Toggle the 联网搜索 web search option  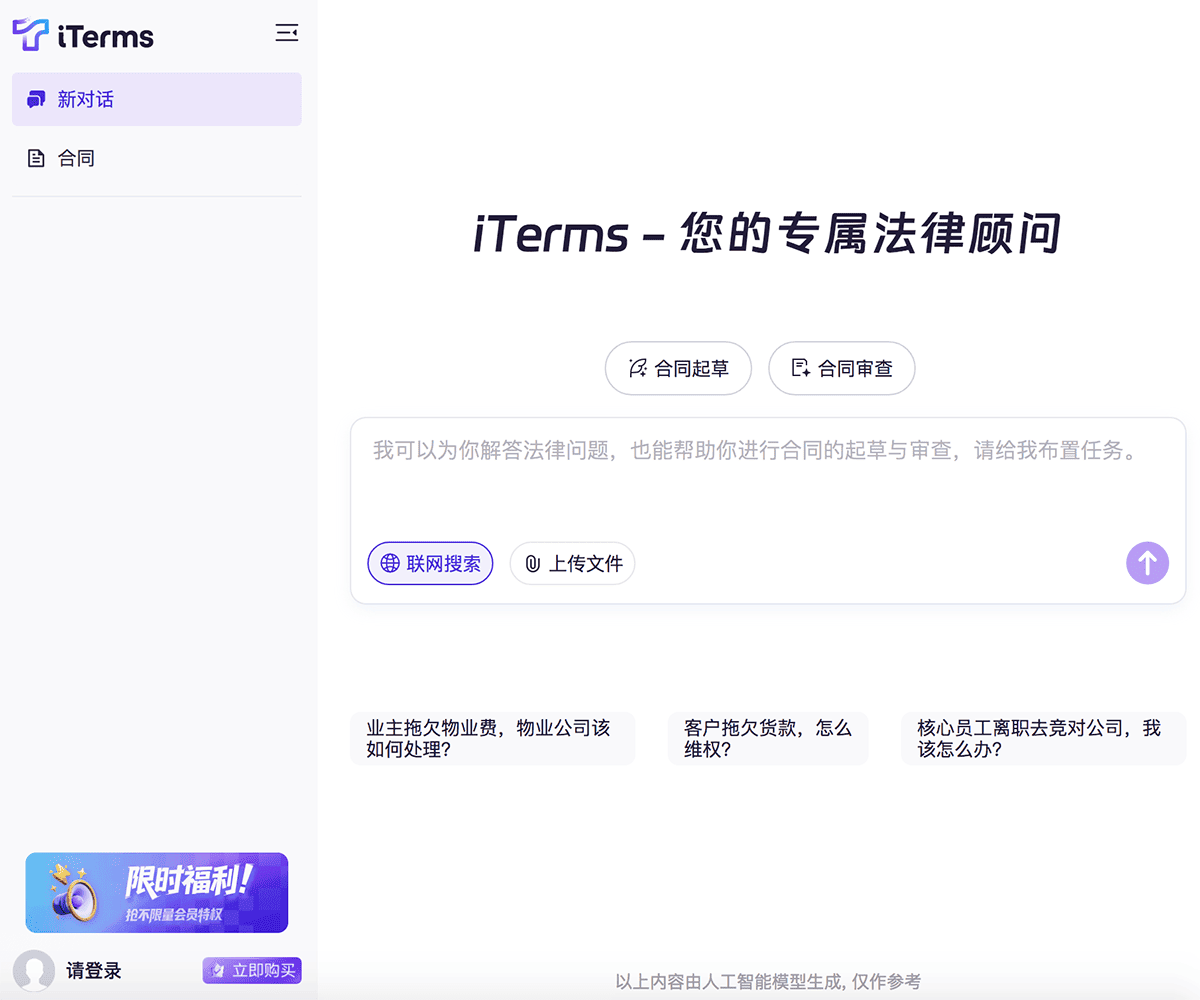click(430, 563)
